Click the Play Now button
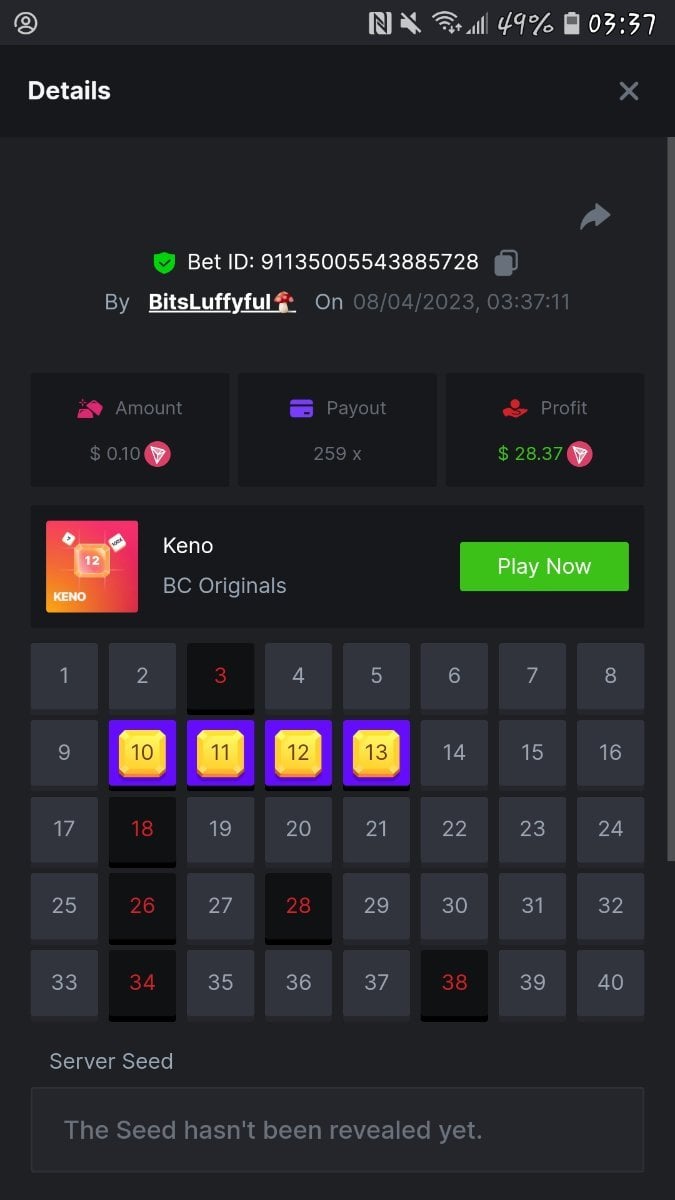Image resolution: width=675 pixels, height=1200 pixels. tap(544, 566)
